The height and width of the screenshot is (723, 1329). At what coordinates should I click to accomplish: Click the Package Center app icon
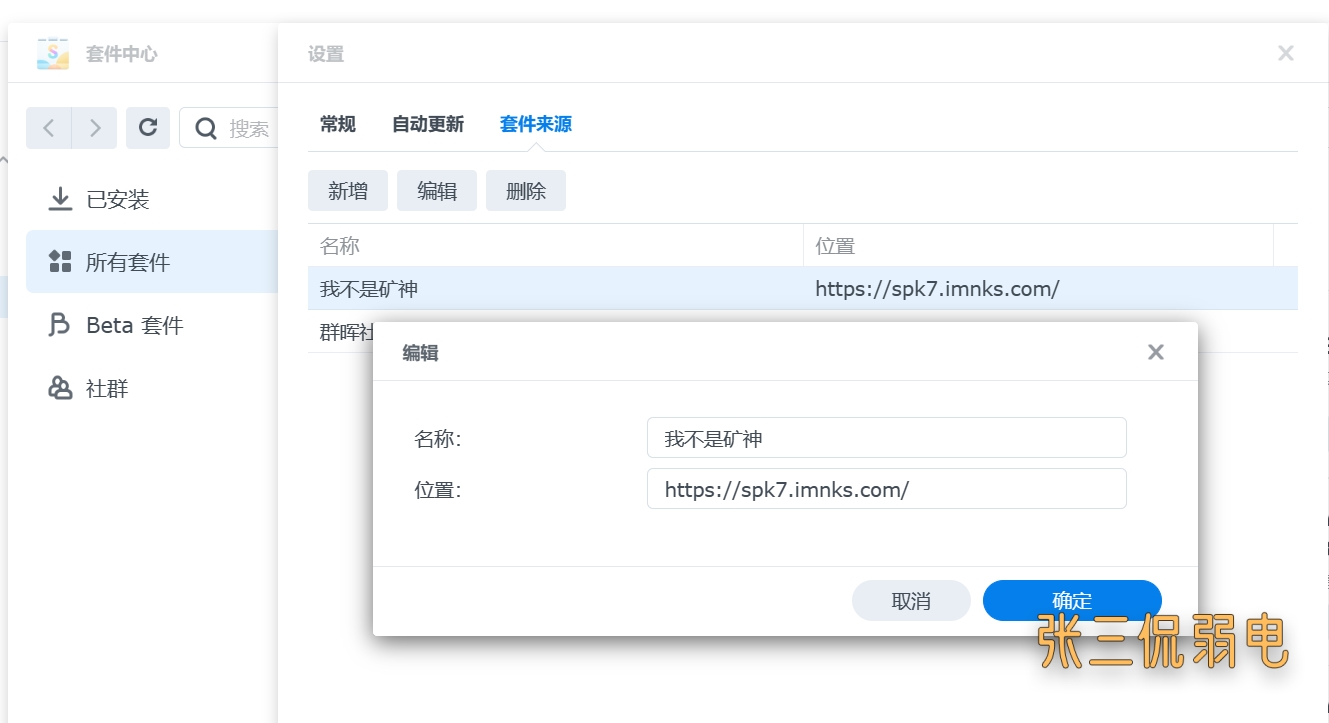click(53, 53)
